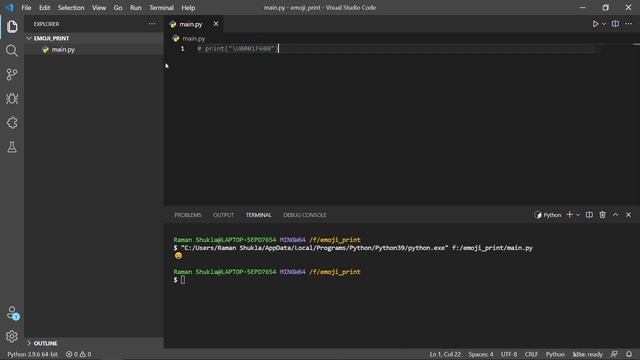The image size is (640, 360).
Task: Click Ln 1, Col 22 cursor position
Action: click(x=445, y=354)
